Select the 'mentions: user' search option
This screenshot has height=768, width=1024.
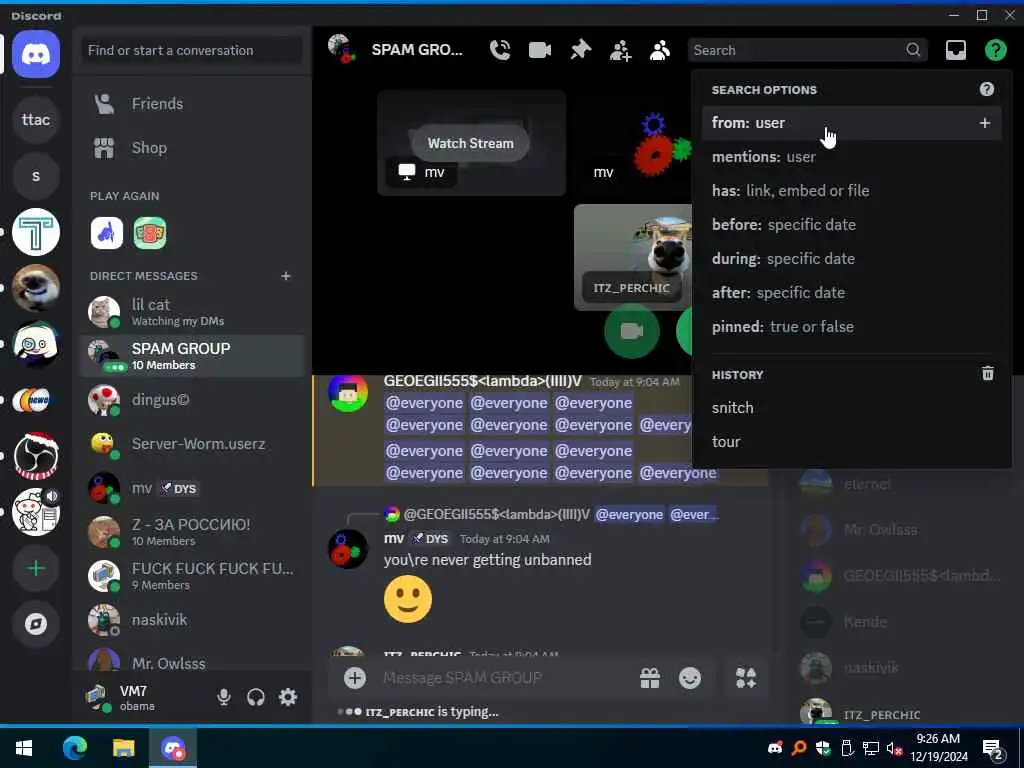tap(852, 157)
